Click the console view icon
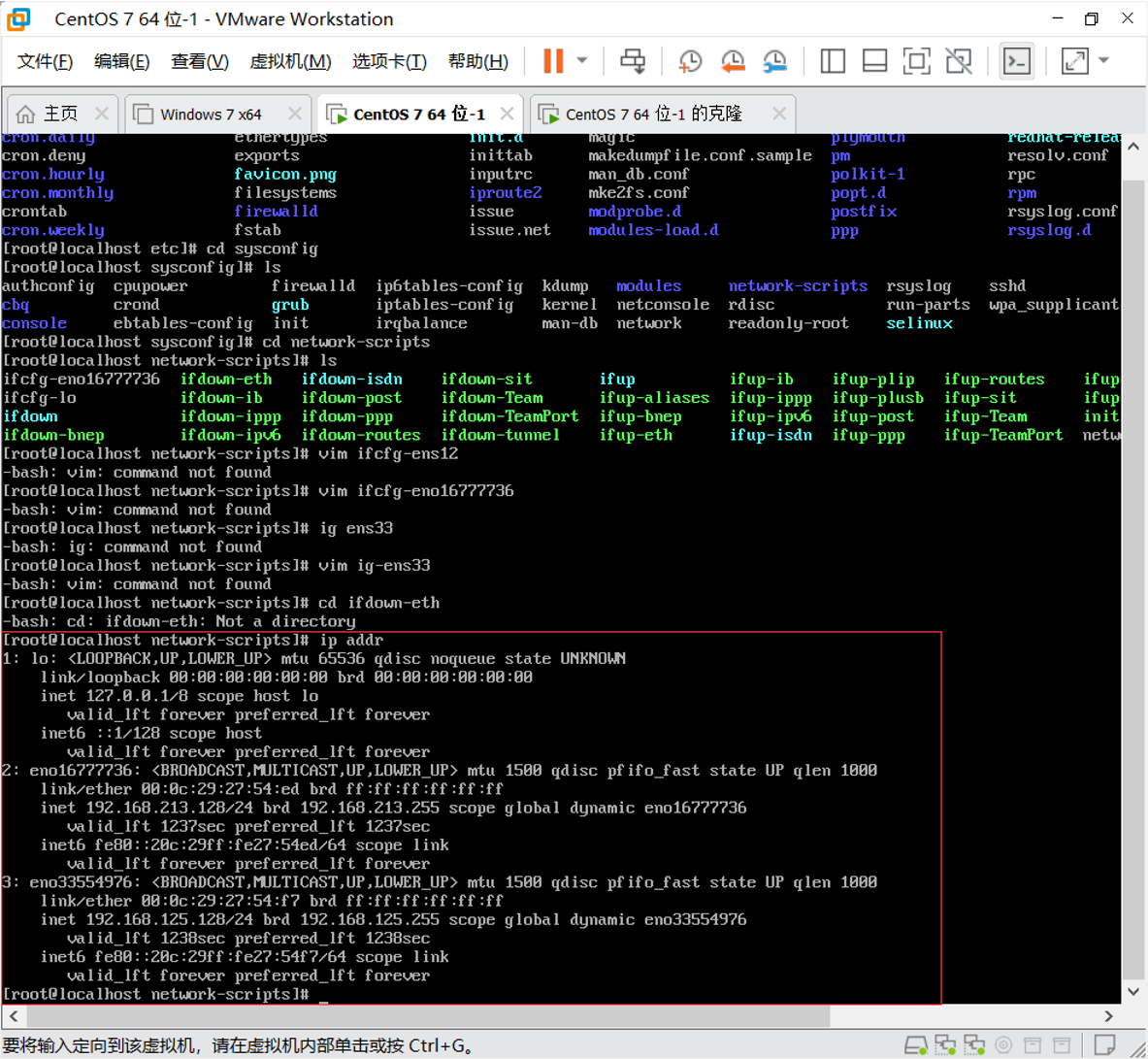This screenshot has height=1059, width=1148. (1016, 61)
